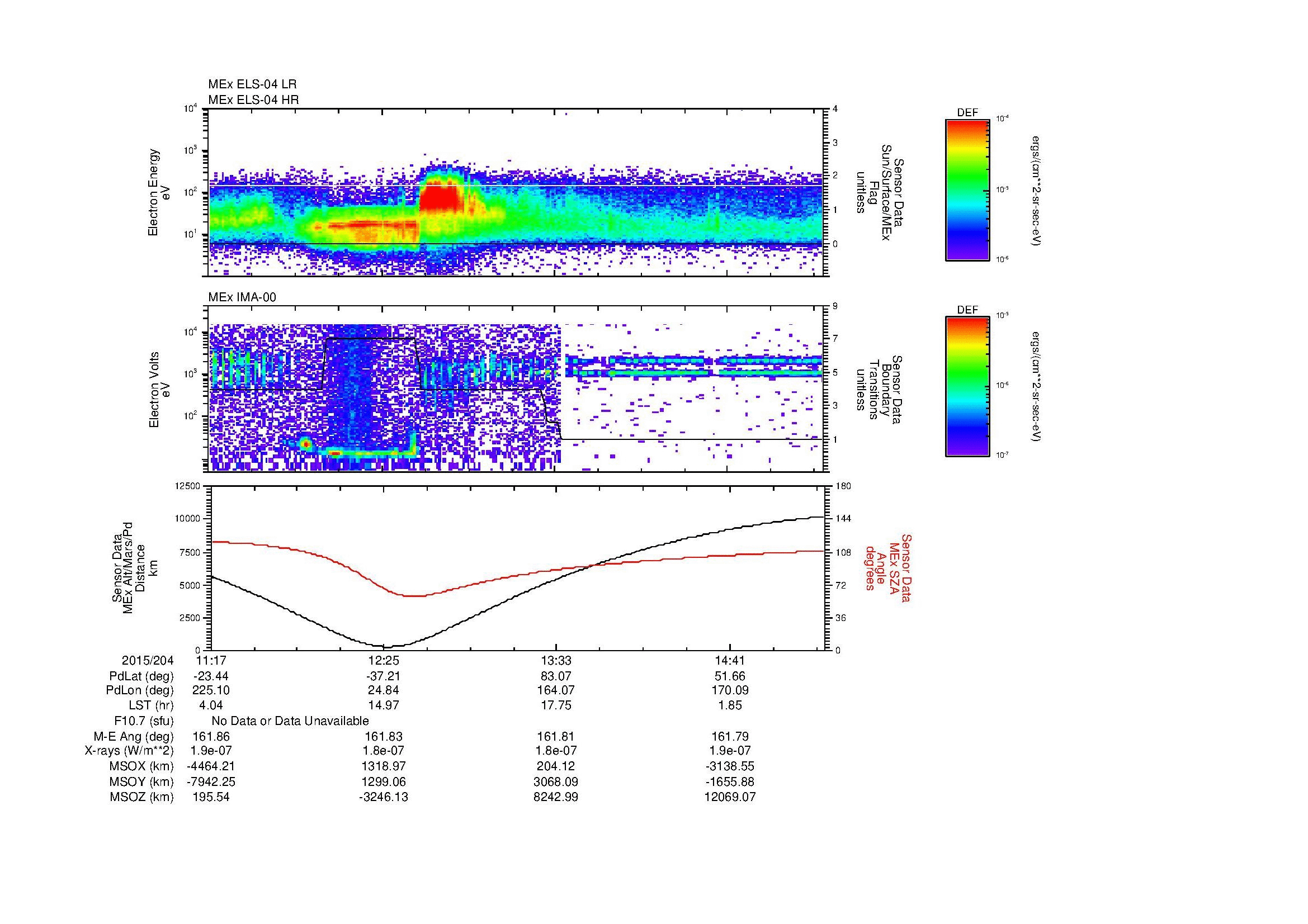
Task: Select the top DEF color bar
Action: (x=967, y=189)
